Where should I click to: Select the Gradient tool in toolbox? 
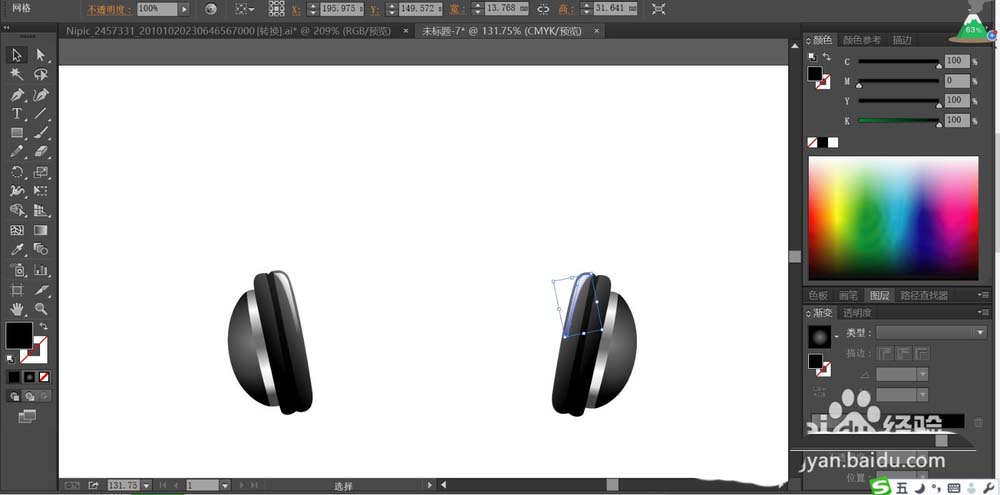[41, 230]
